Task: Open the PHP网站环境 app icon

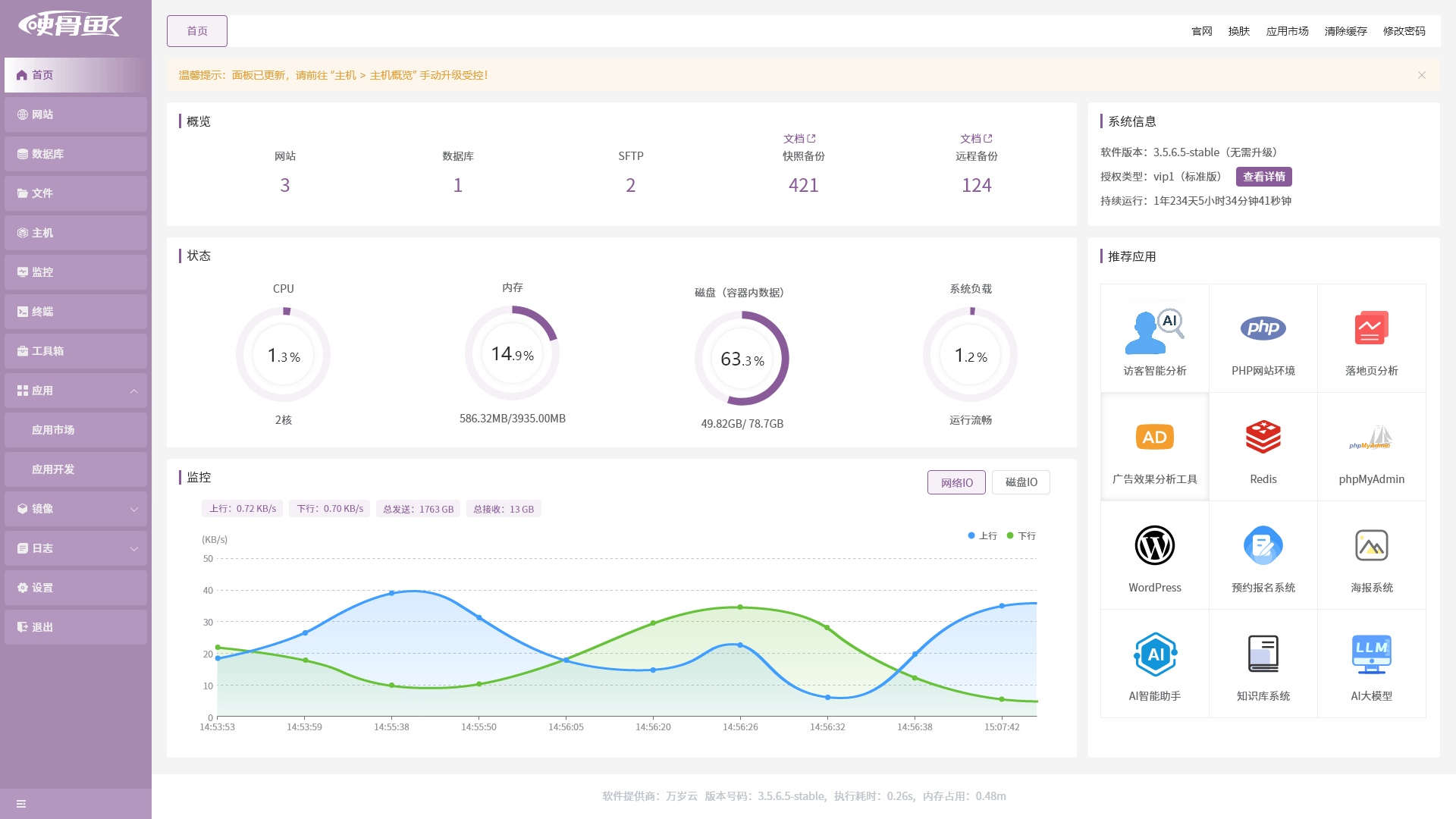Action: click(x=1263, y=328)
